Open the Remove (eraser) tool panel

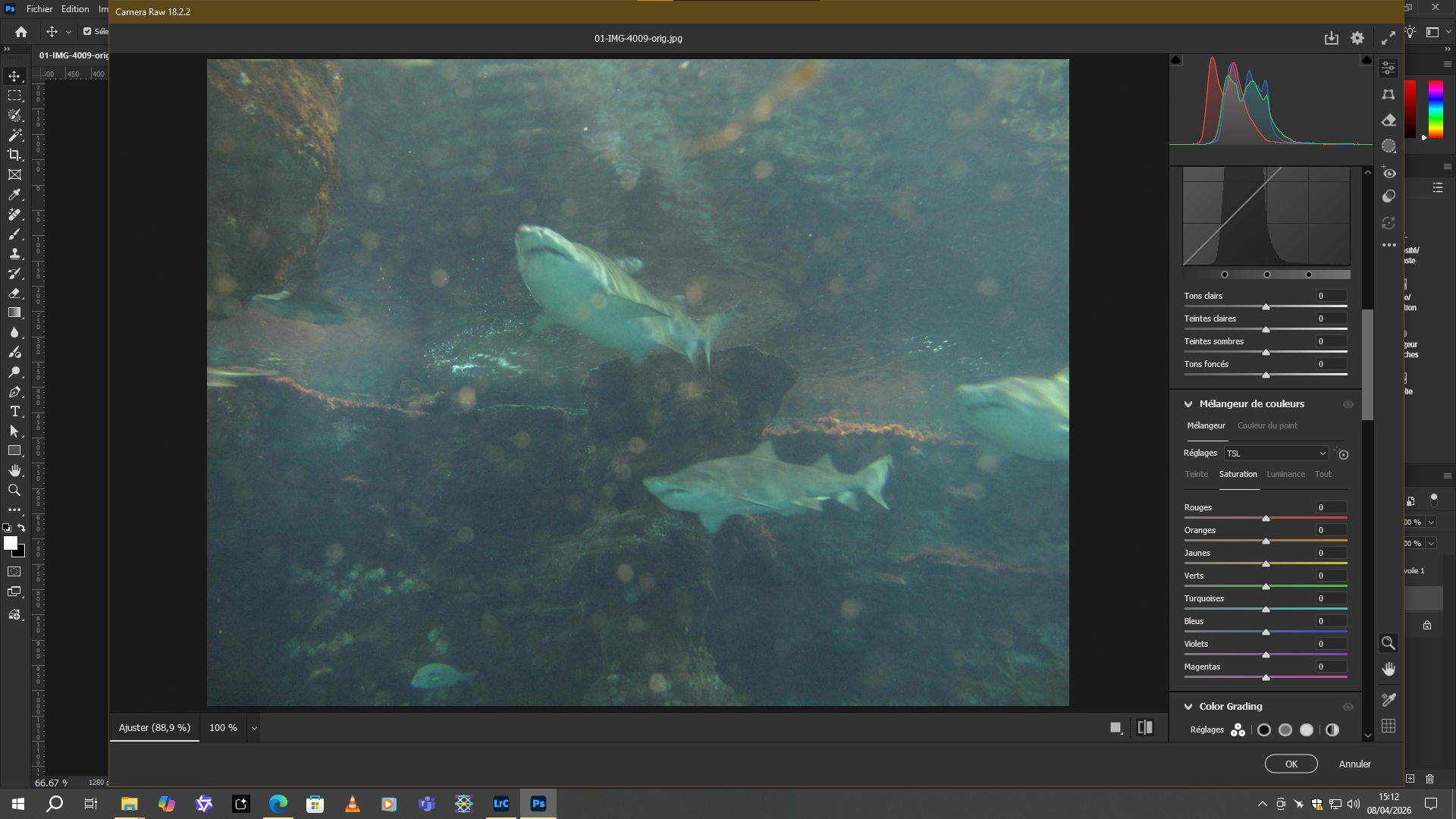click(1389, 120)
